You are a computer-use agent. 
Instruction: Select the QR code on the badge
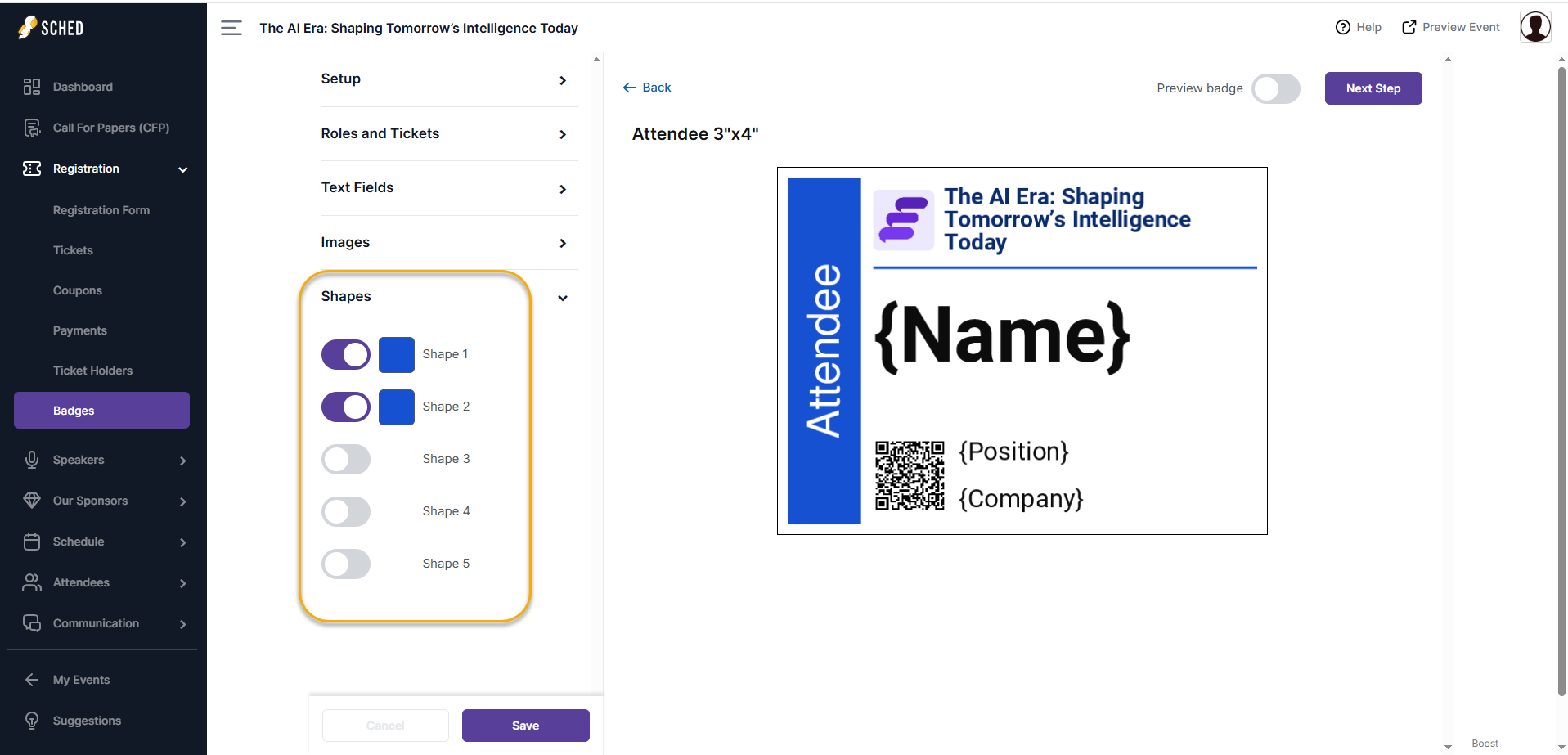[x=910, y=475]
